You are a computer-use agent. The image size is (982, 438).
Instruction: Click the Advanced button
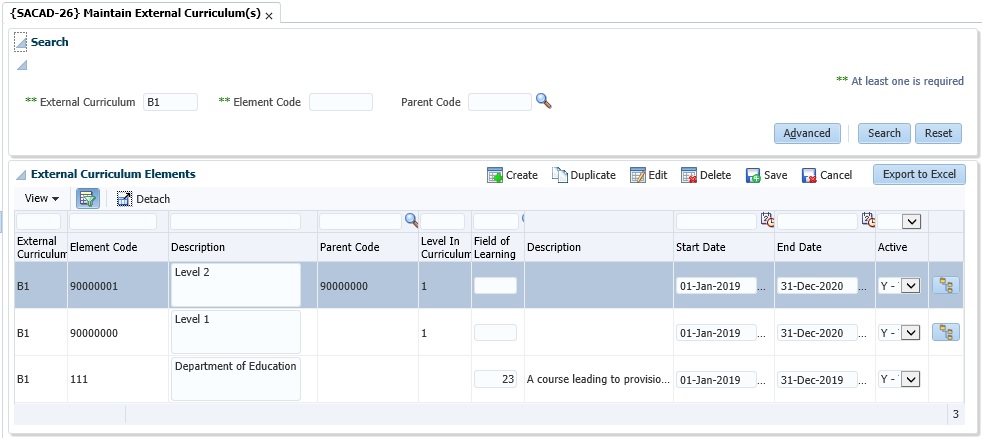[807, 133]
